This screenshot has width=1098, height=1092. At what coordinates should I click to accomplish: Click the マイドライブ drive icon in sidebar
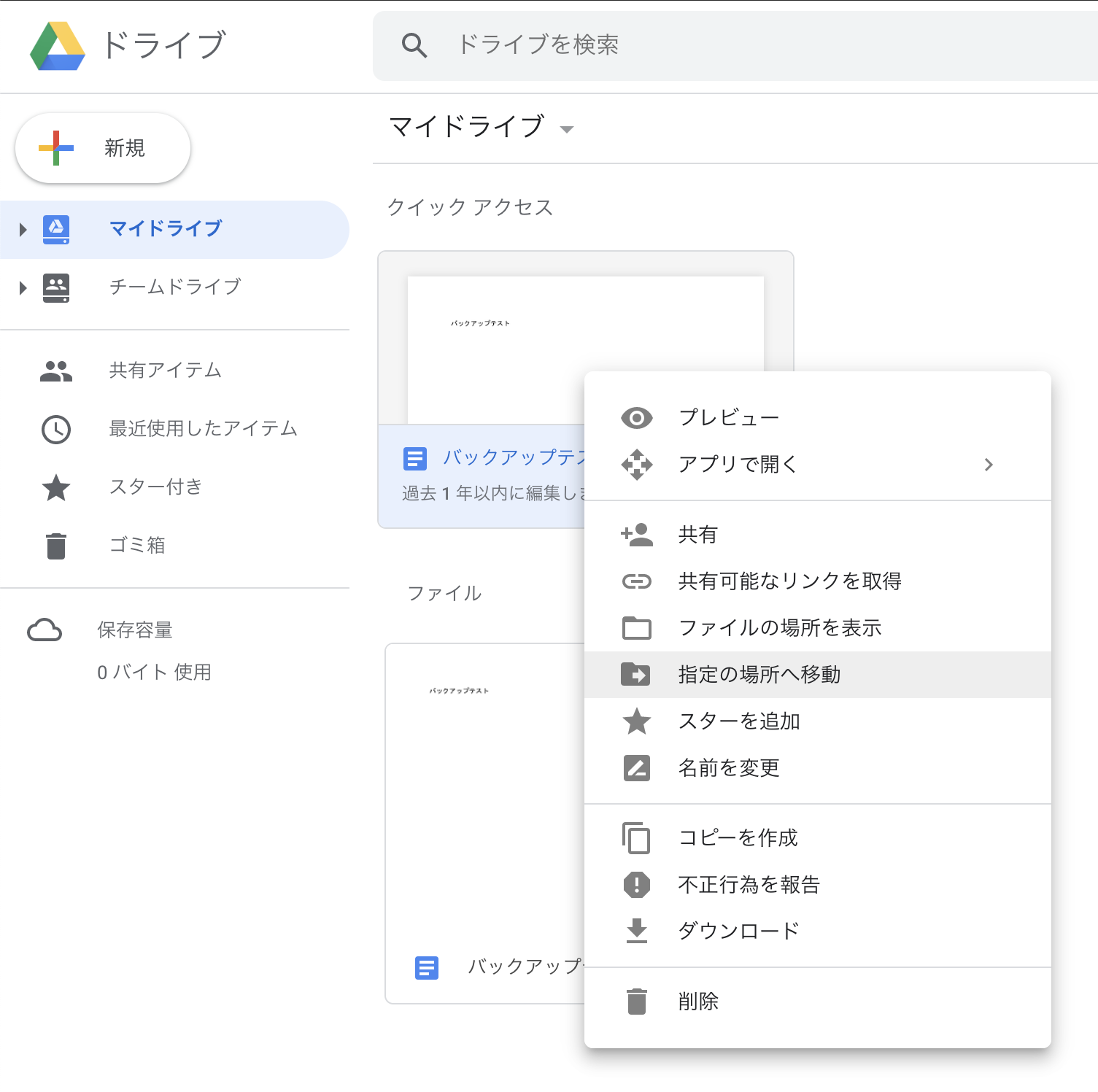(x=56, y=229)
